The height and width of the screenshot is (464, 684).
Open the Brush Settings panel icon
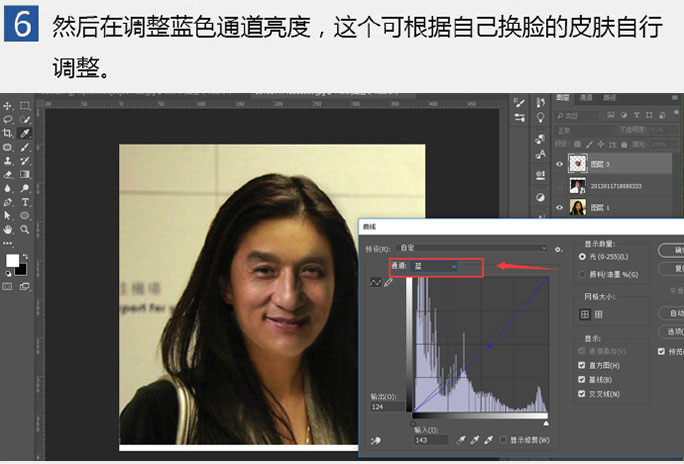click(519, 103)
